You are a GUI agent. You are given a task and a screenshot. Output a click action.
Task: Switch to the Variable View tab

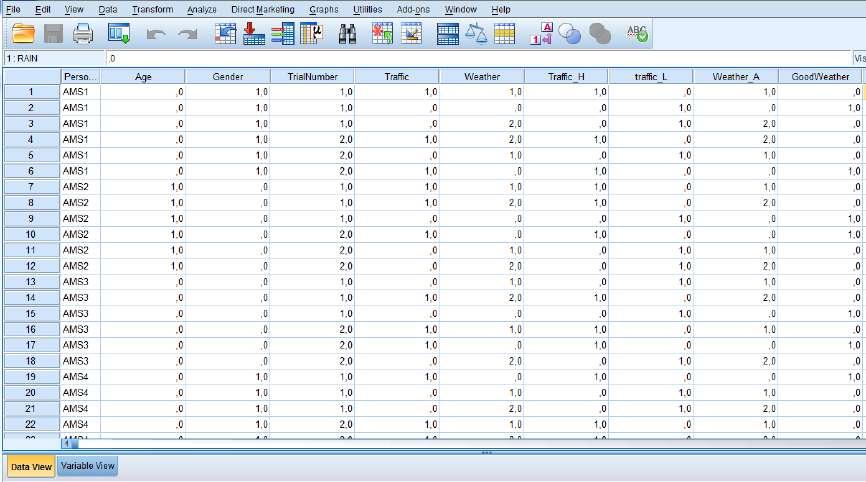(x=88, y=466)
